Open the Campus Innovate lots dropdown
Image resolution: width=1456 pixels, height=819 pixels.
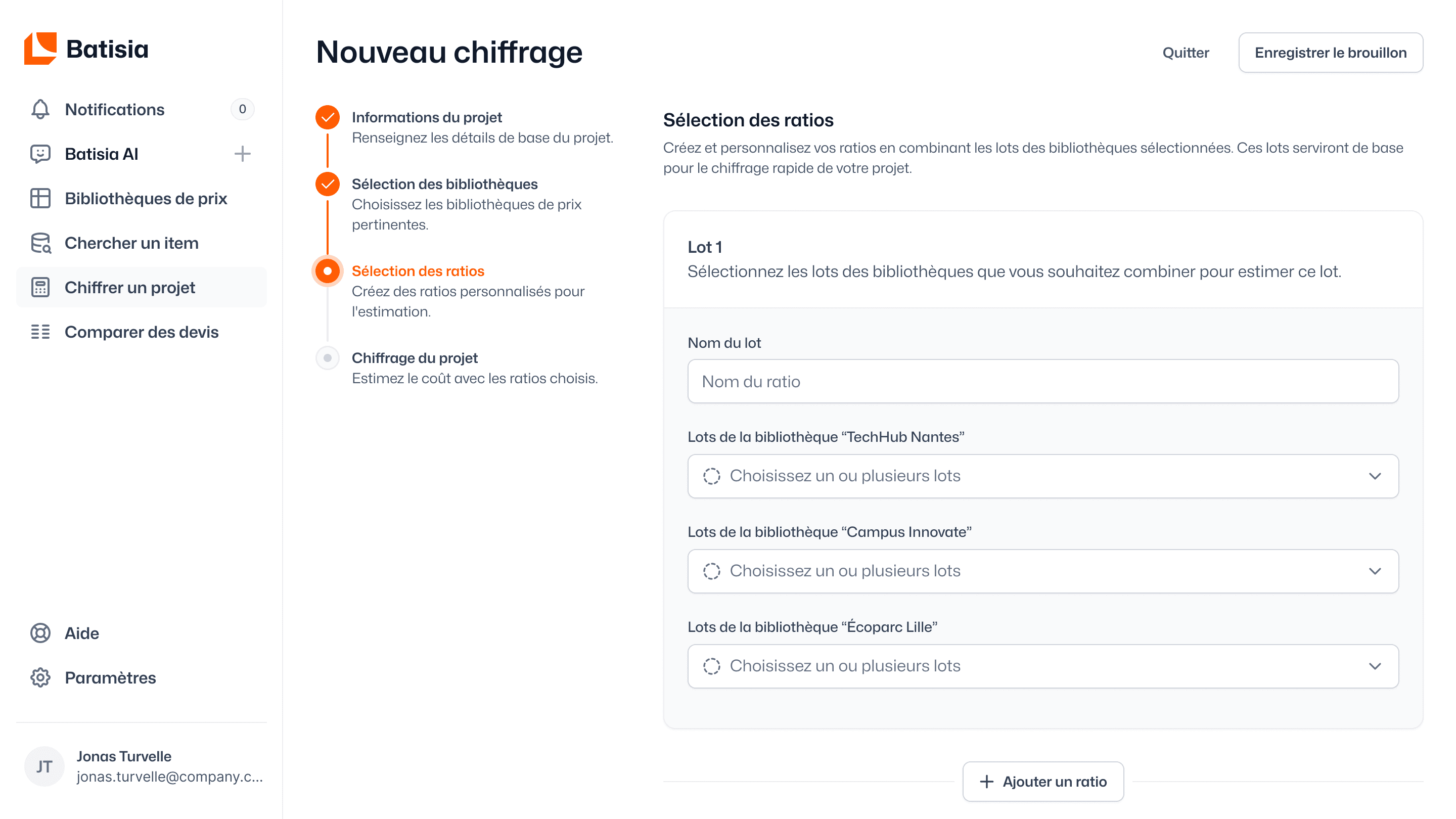click(1043, 571)
